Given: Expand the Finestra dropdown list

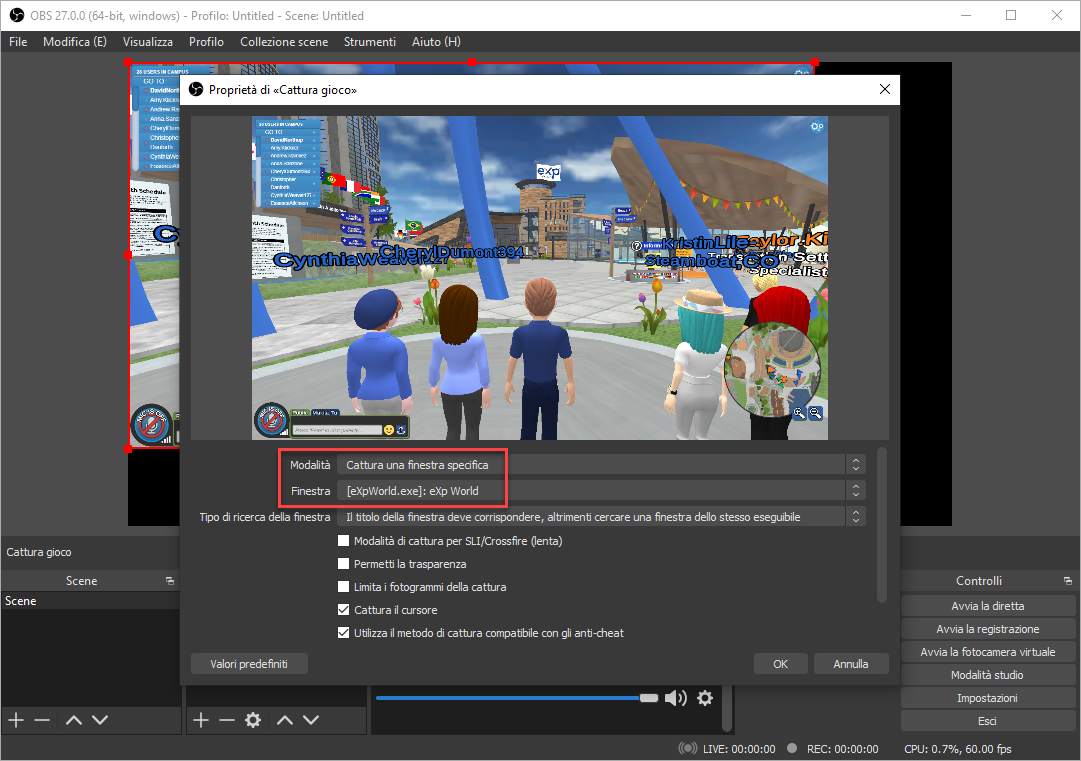Looking at the screenshot, I should [600, 491].
